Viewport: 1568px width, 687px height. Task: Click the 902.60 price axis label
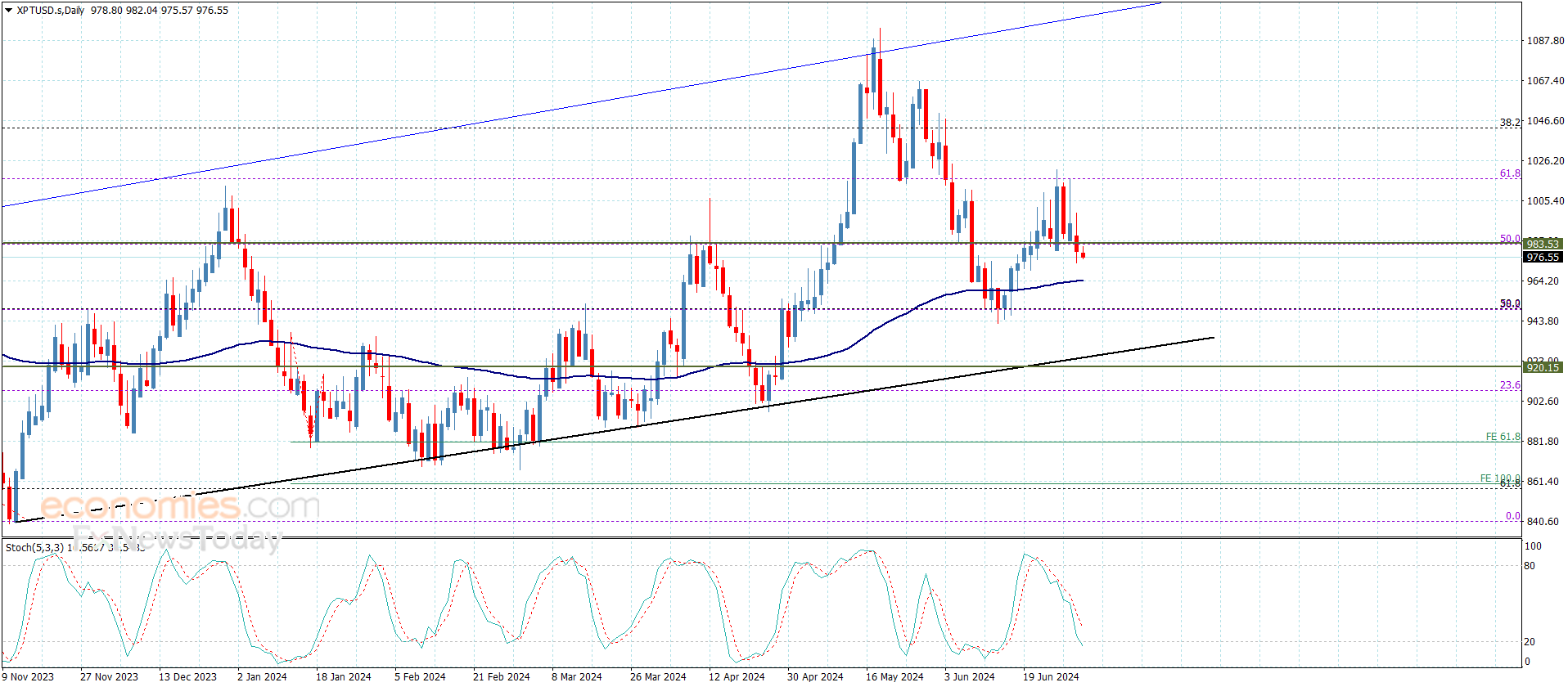point(1543,402)
